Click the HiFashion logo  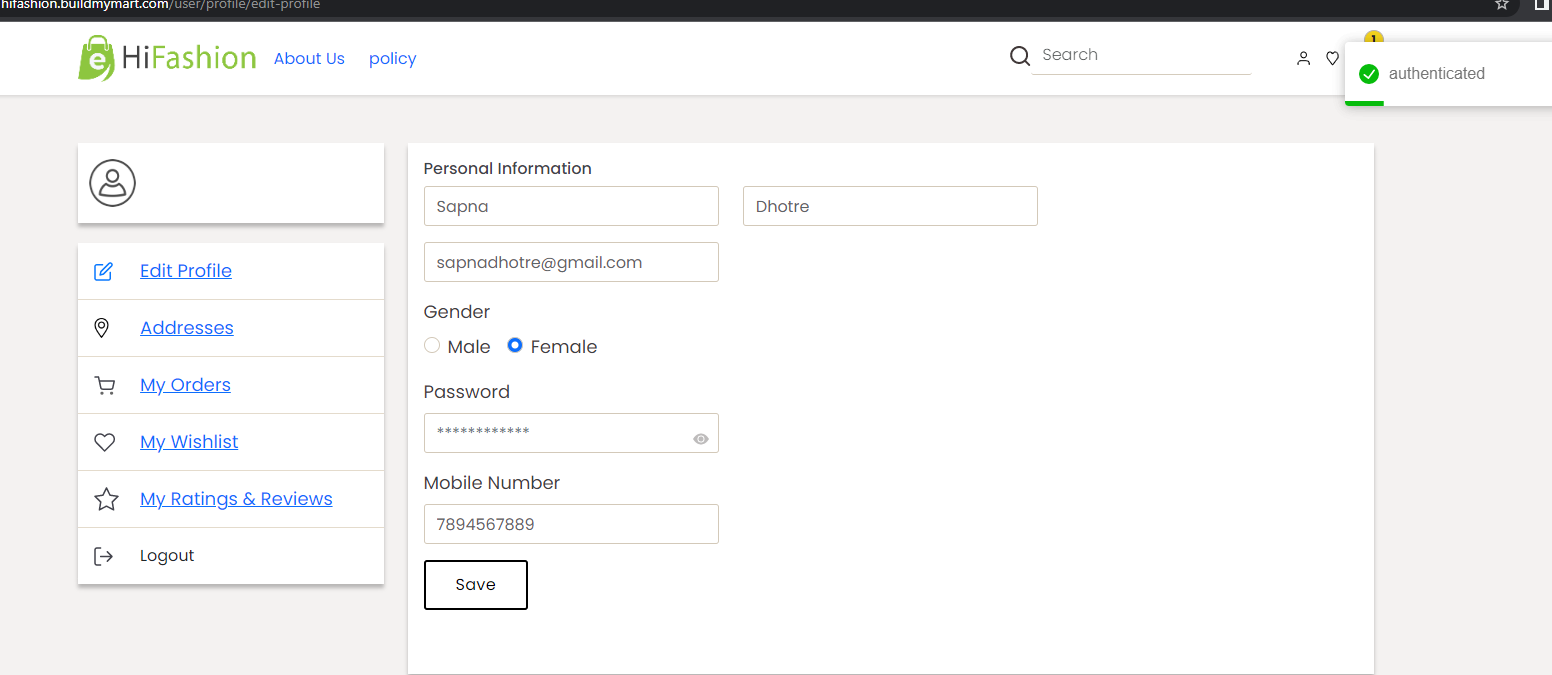coord(167,58)
